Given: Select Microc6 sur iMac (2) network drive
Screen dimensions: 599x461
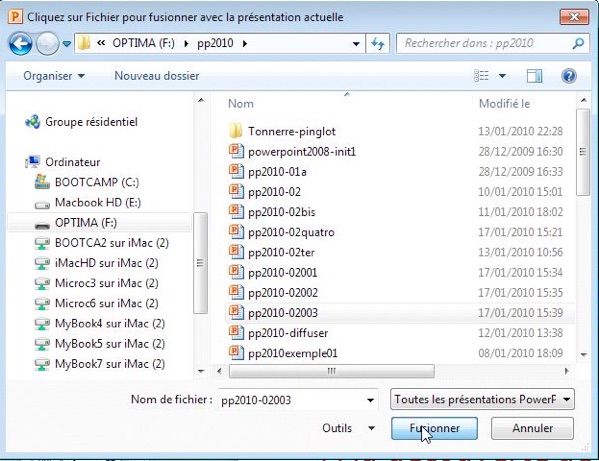Looking at the screenshot, I should point(107,303).
